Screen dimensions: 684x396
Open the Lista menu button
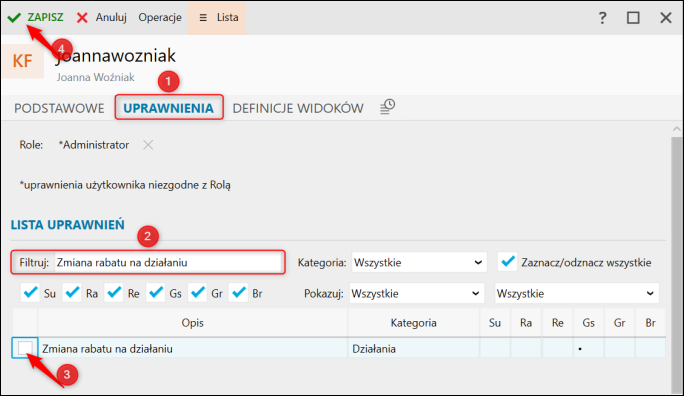(x=217, y=17)
